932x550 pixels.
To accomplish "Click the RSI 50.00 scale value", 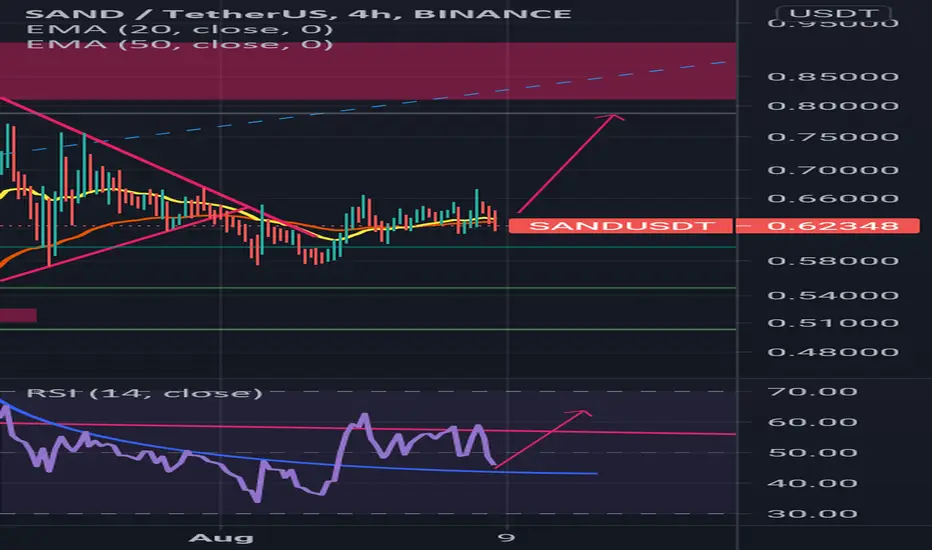I will click(812, 454).
